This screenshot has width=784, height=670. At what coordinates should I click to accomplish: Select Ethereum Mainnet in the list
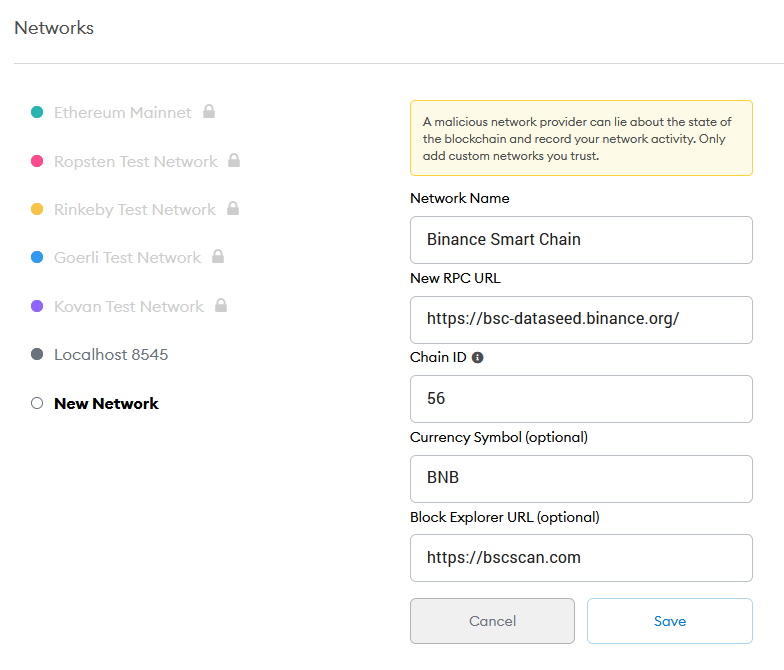coord(122,112)
